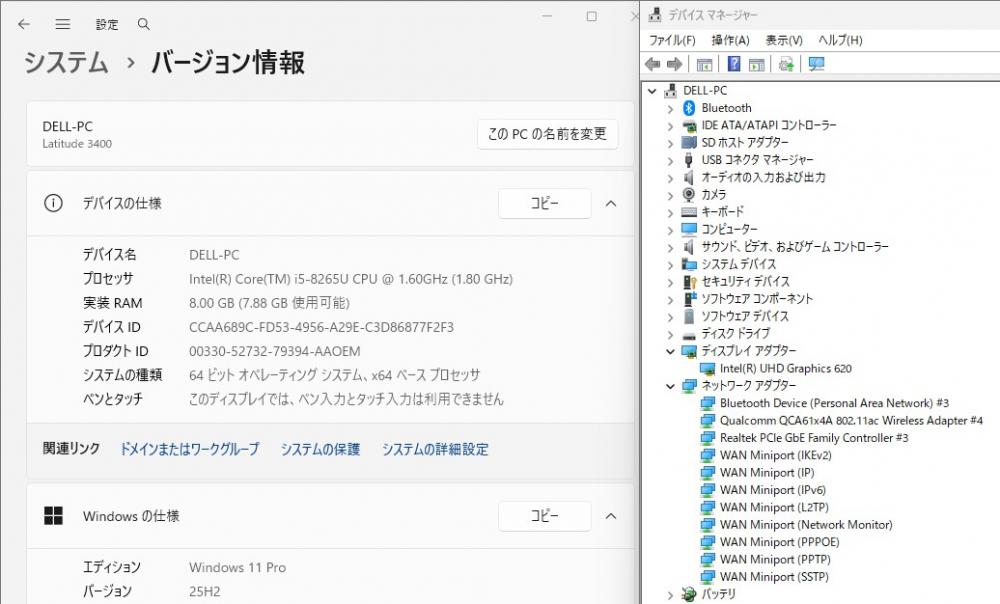Expand the ソフトウェア コンポーネント node arrow
This screenshot has width=1000, height=604.
pyautogui.click(x=670, y=299)
